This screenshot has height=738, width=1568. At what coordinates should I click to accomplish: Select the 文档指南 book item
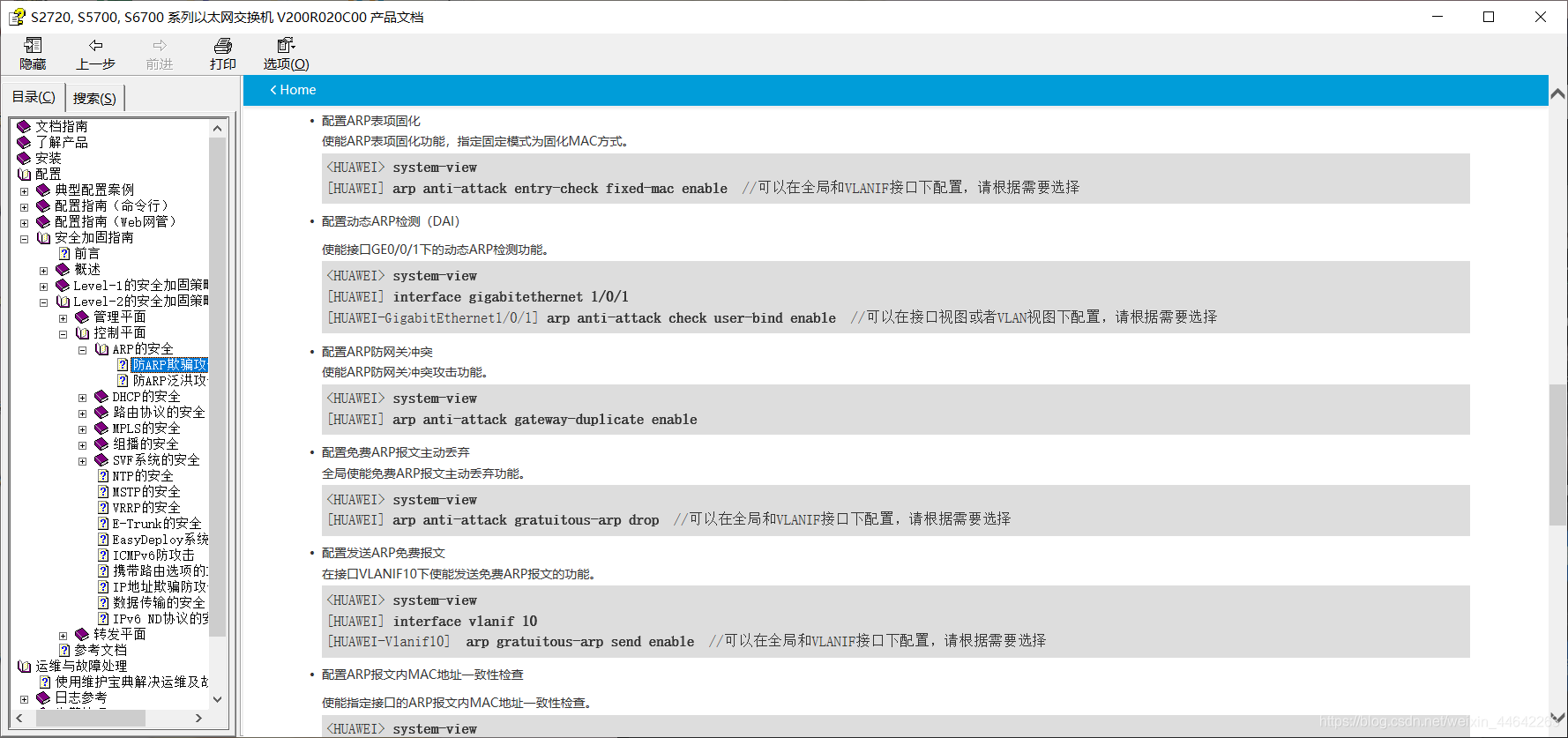(62, 127)
